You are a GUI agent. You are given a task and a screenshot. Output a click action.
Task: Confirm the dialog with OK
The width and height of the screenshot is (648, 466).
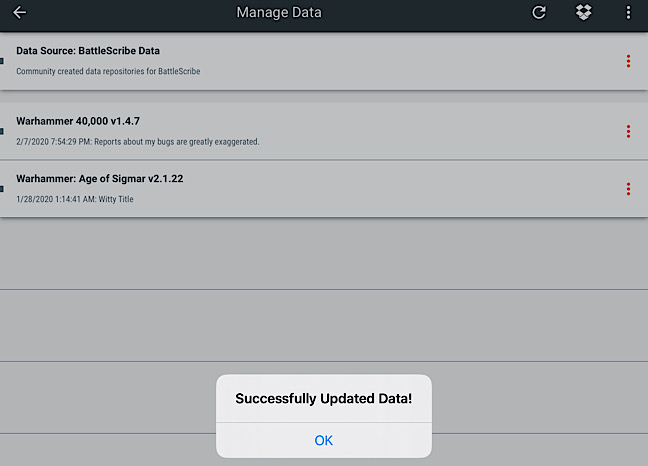pos(324,440)
